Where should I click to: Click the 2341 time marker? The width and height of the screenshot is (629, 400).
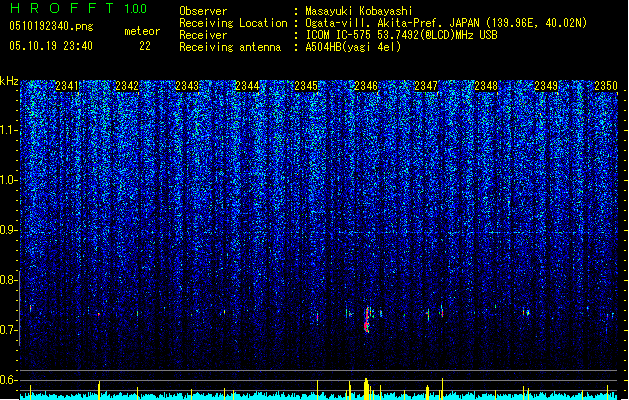click(67, 85)
